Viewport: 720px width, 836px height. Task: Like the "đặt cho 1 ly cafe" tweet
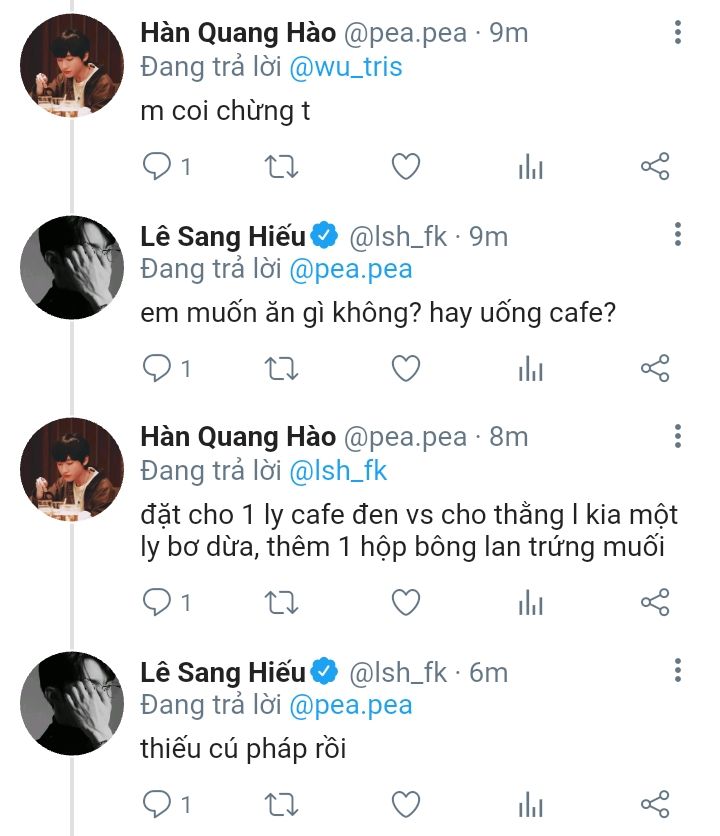405,601
